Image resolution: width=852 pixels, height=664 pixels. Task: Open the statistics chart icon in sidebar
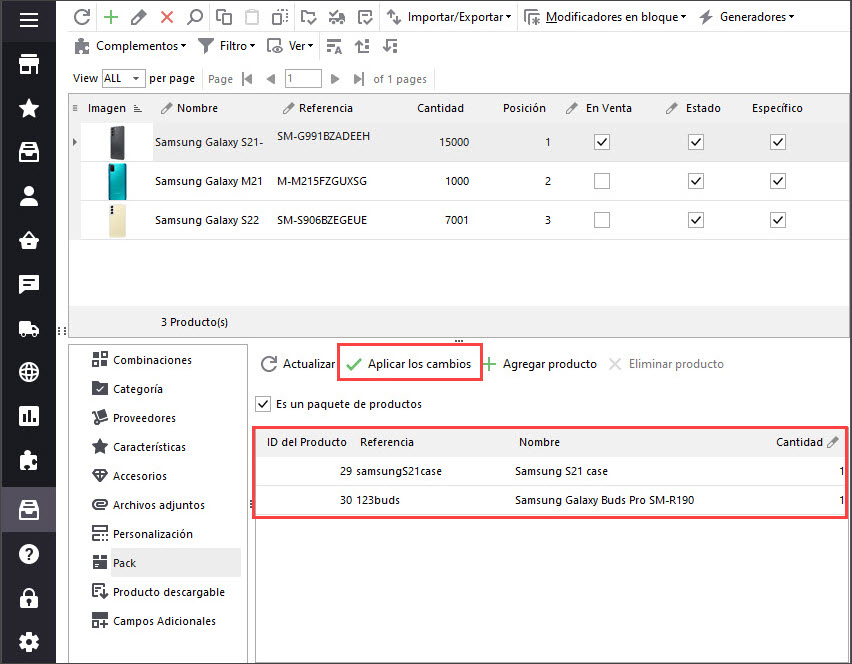coord(29,416)
